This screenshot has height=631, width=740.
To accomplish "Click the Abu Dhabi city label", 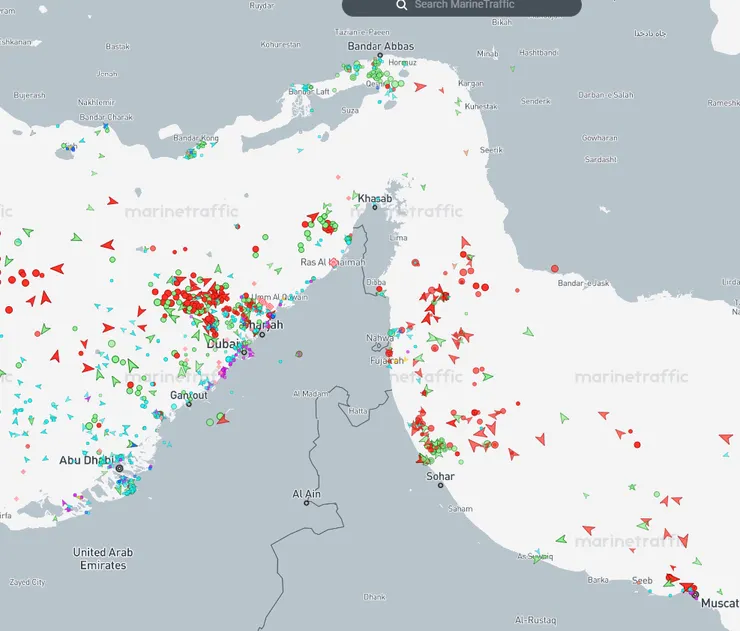I will (x=86, y=460).
